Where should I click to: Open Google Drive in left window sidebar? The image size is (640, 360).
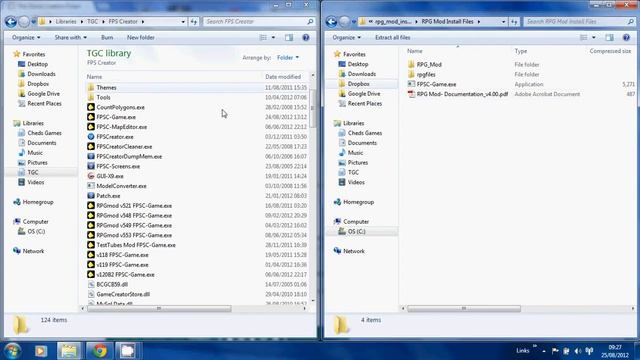43,93
